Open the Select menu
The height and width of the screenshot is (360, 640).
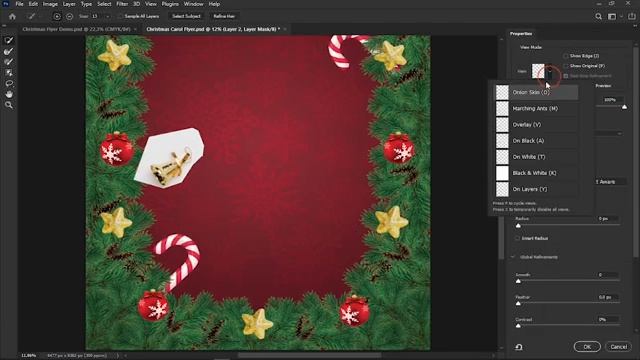[x=104, y=4]
